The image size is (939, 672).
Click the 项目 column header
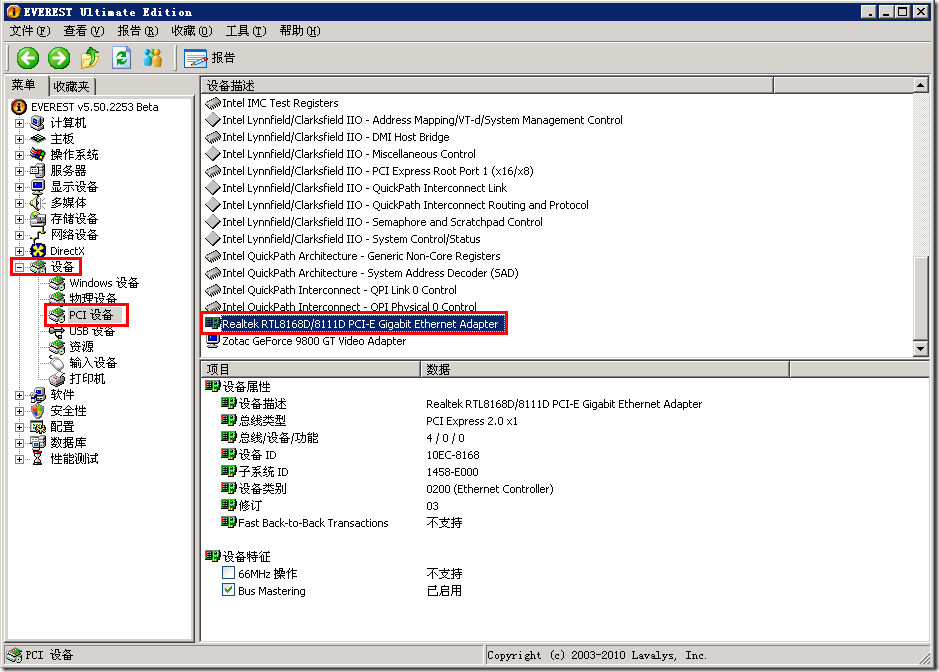pyautogui.click(x=310, y=370)
